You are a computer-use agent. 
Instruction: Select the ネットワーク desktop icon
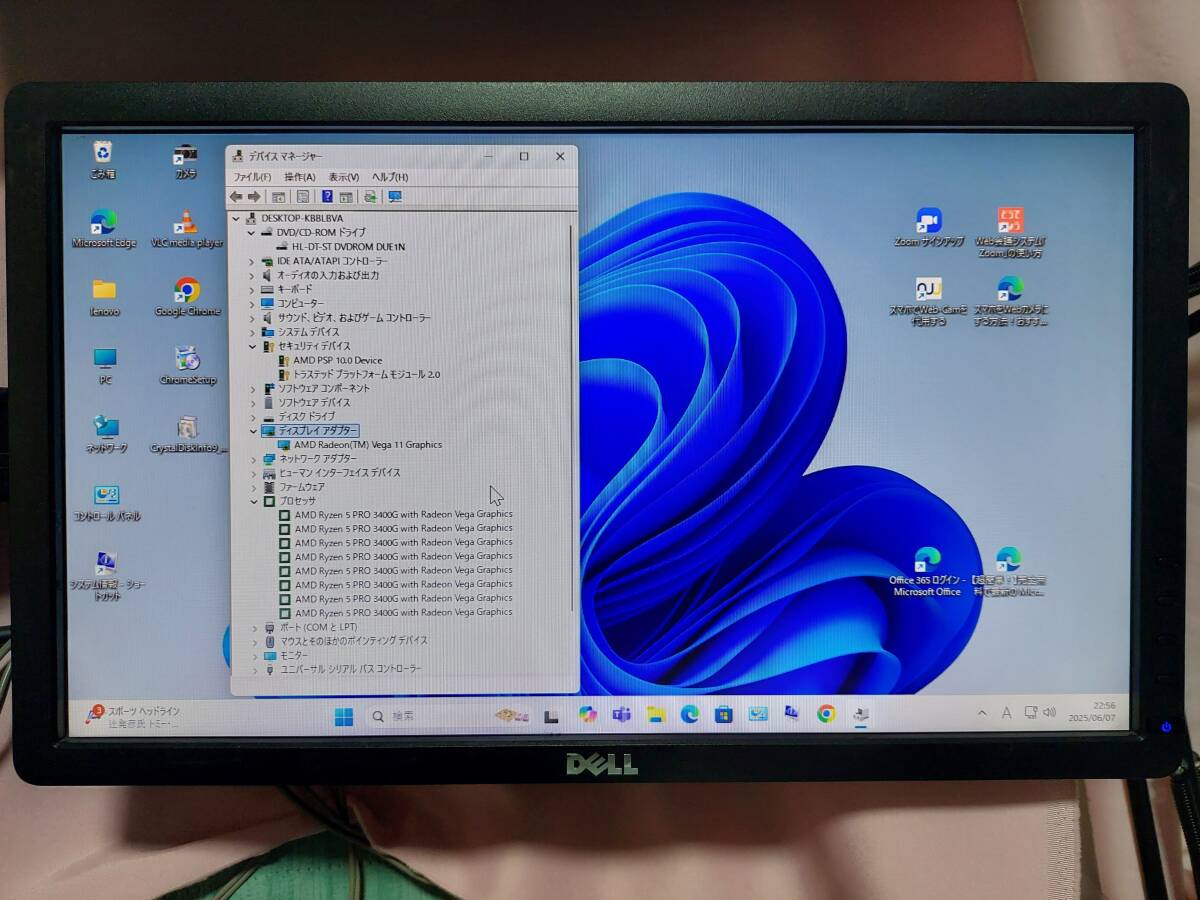(x=106, y=434)
